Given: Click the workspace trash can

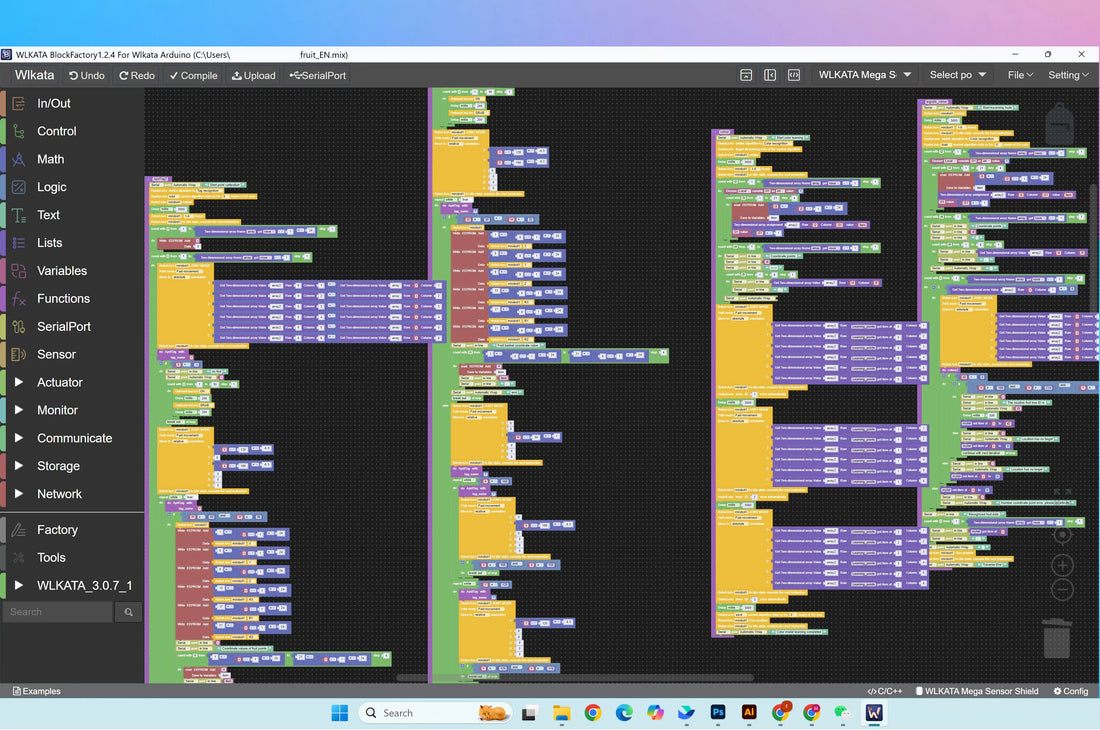Looking at the screenshot, I should click(1057, 638).
